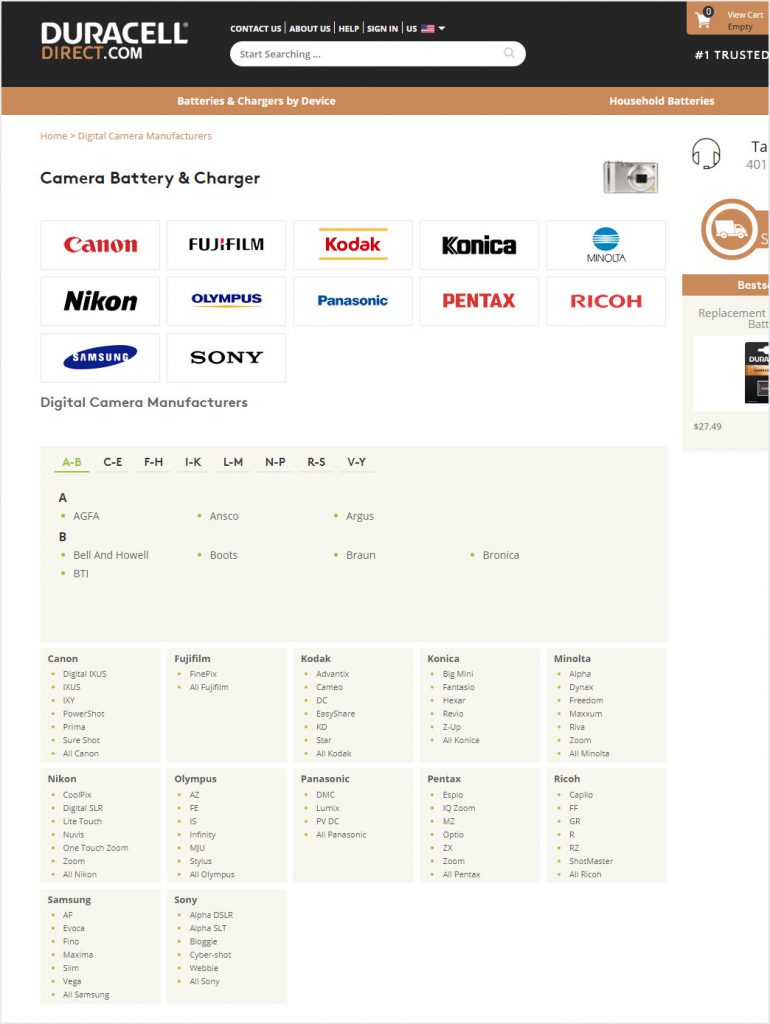The height and width of the screenshot is (1024, 770).
Task: Open All Canon link
Action: click(x=81, y=754)
